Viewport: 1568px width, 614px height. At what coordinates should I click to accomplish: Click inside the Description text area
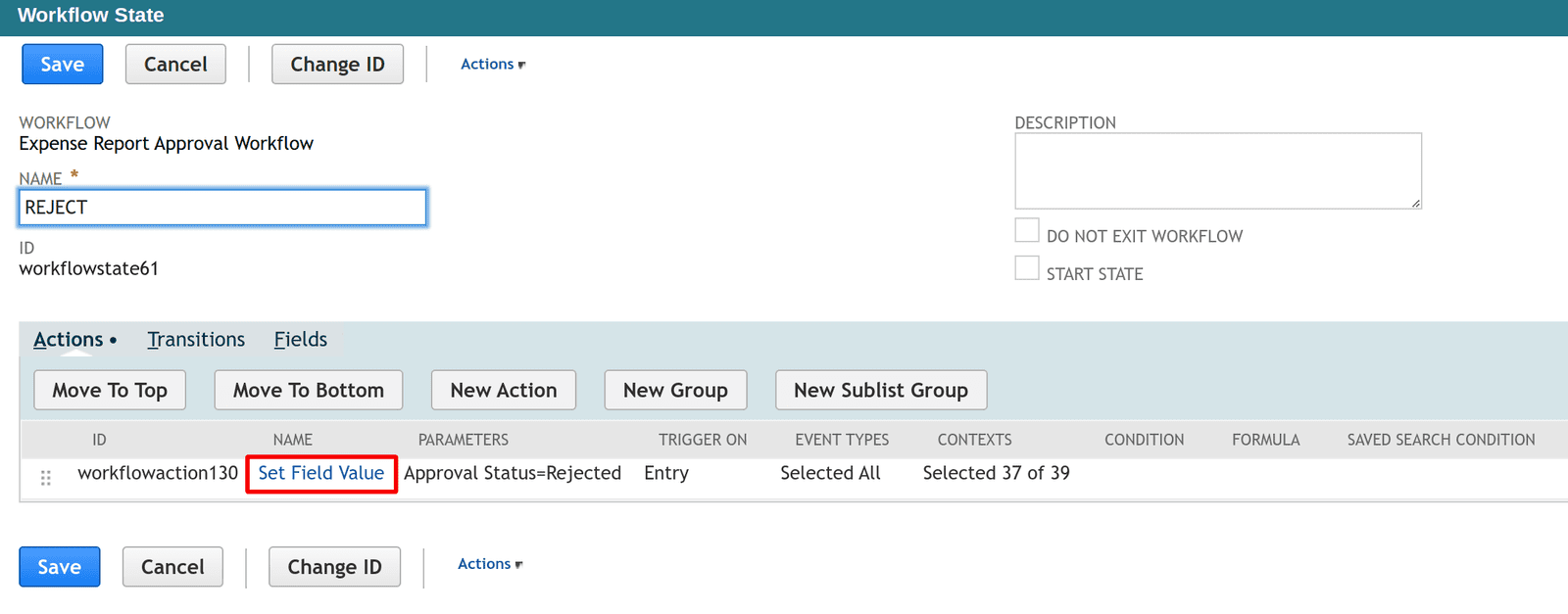pos(1218,170)
